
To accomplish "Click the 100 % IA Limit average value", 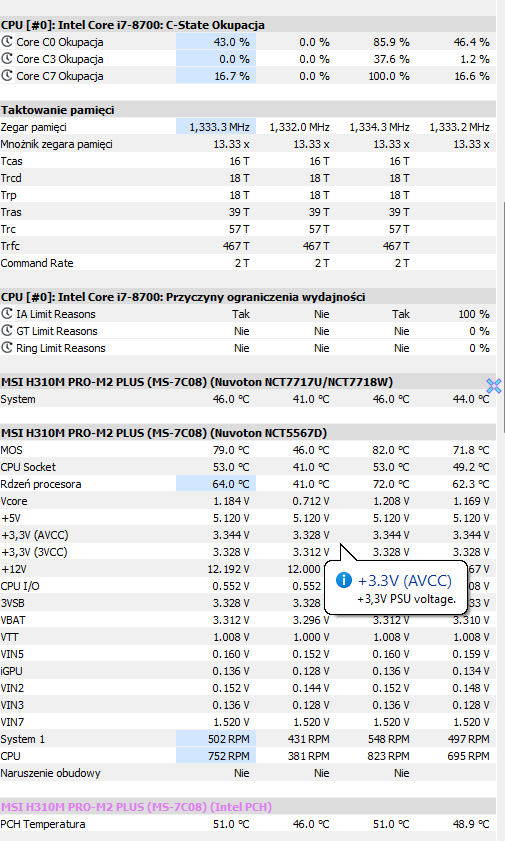I will [474, 314].
